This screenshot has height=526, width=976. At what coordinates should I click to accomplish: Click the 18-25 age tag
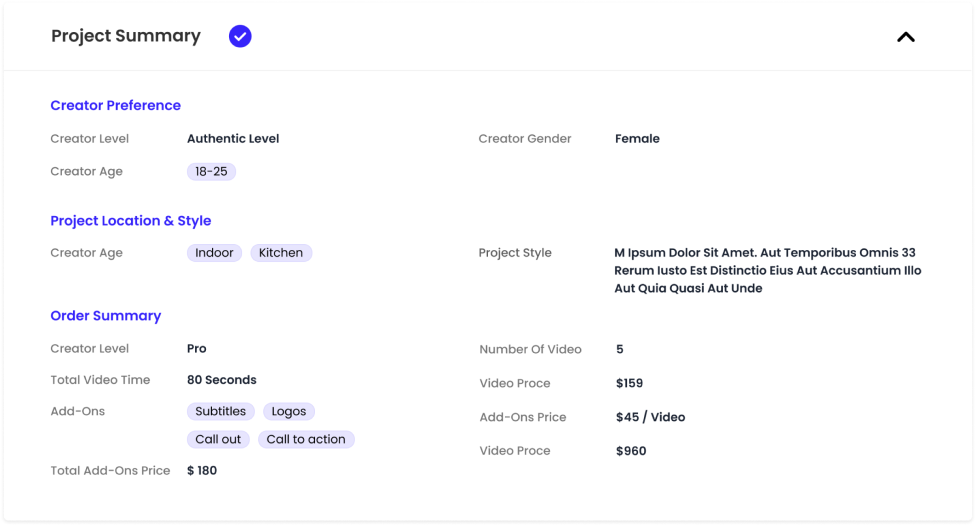[x=211, y=171]
